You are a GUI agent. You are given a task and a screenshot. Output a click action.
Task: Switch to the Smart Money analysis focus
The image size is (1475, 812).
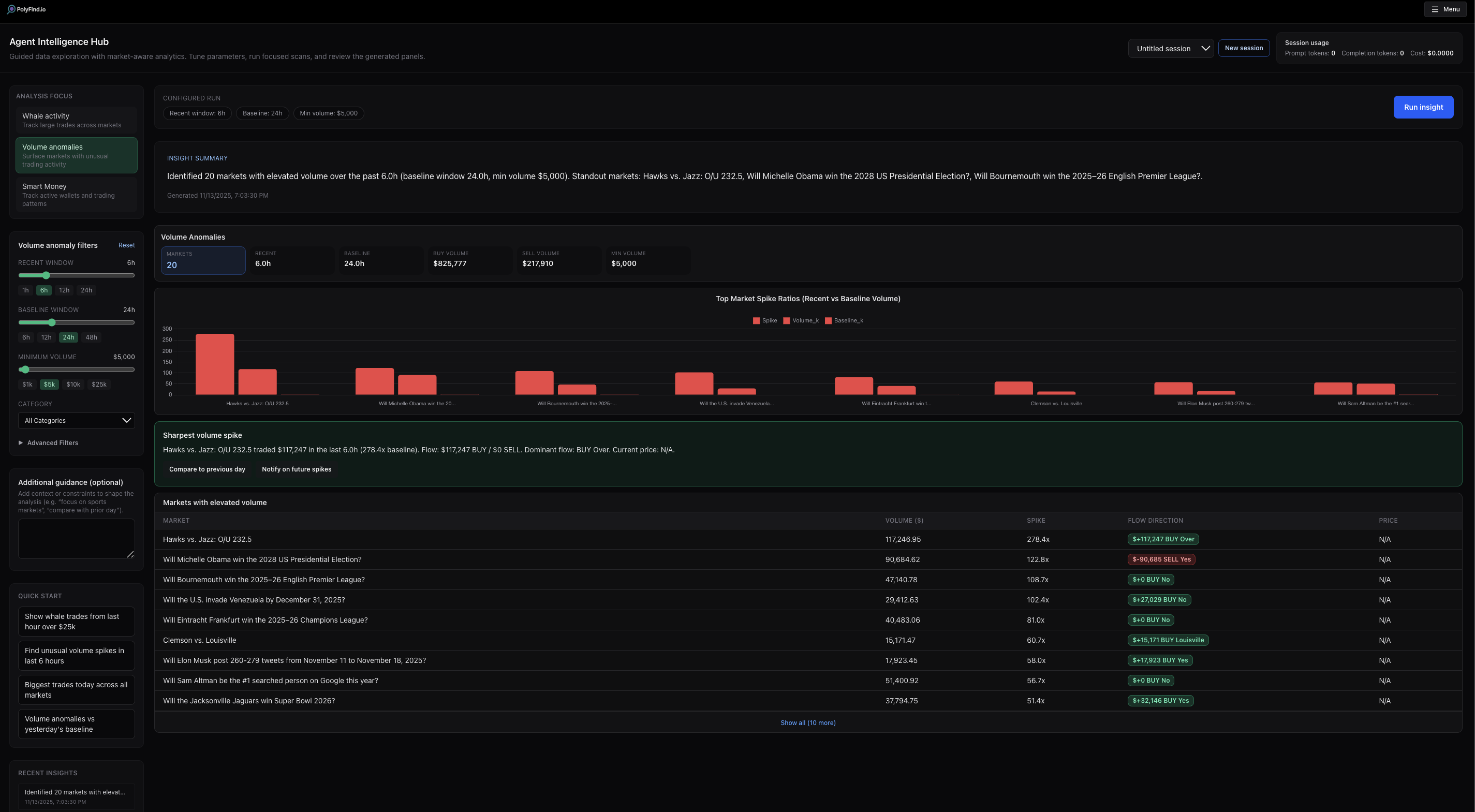[76, 194]
